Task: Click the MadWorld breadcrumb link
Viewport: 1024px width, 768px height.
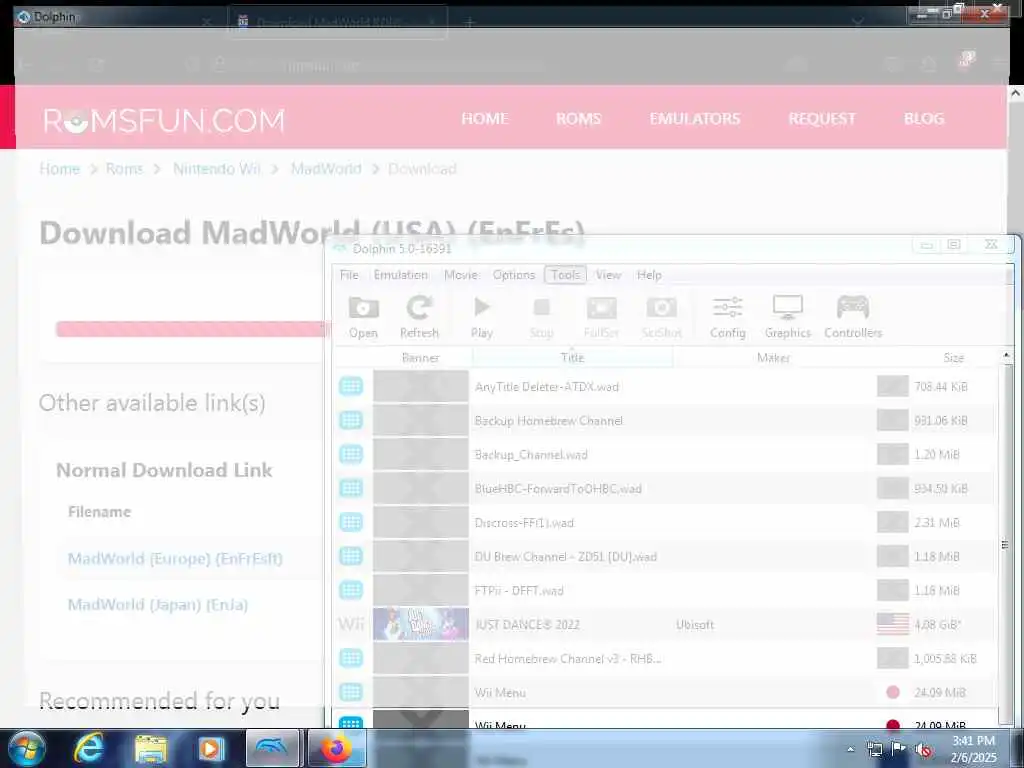Action: [326, 169]
